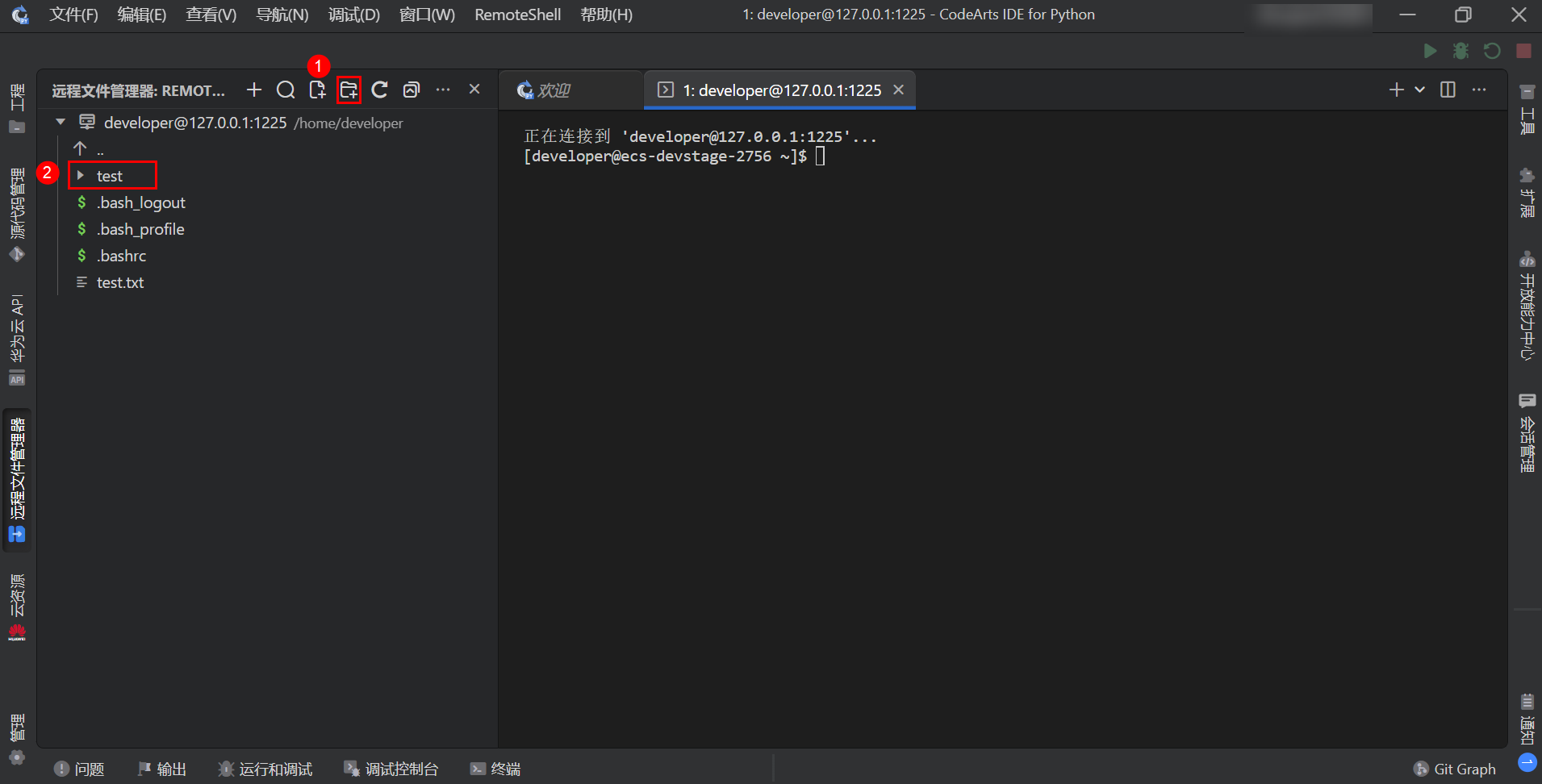Open the new terminal dropdown chevron
1542x784 pixels.
(x=1419, y=90)
